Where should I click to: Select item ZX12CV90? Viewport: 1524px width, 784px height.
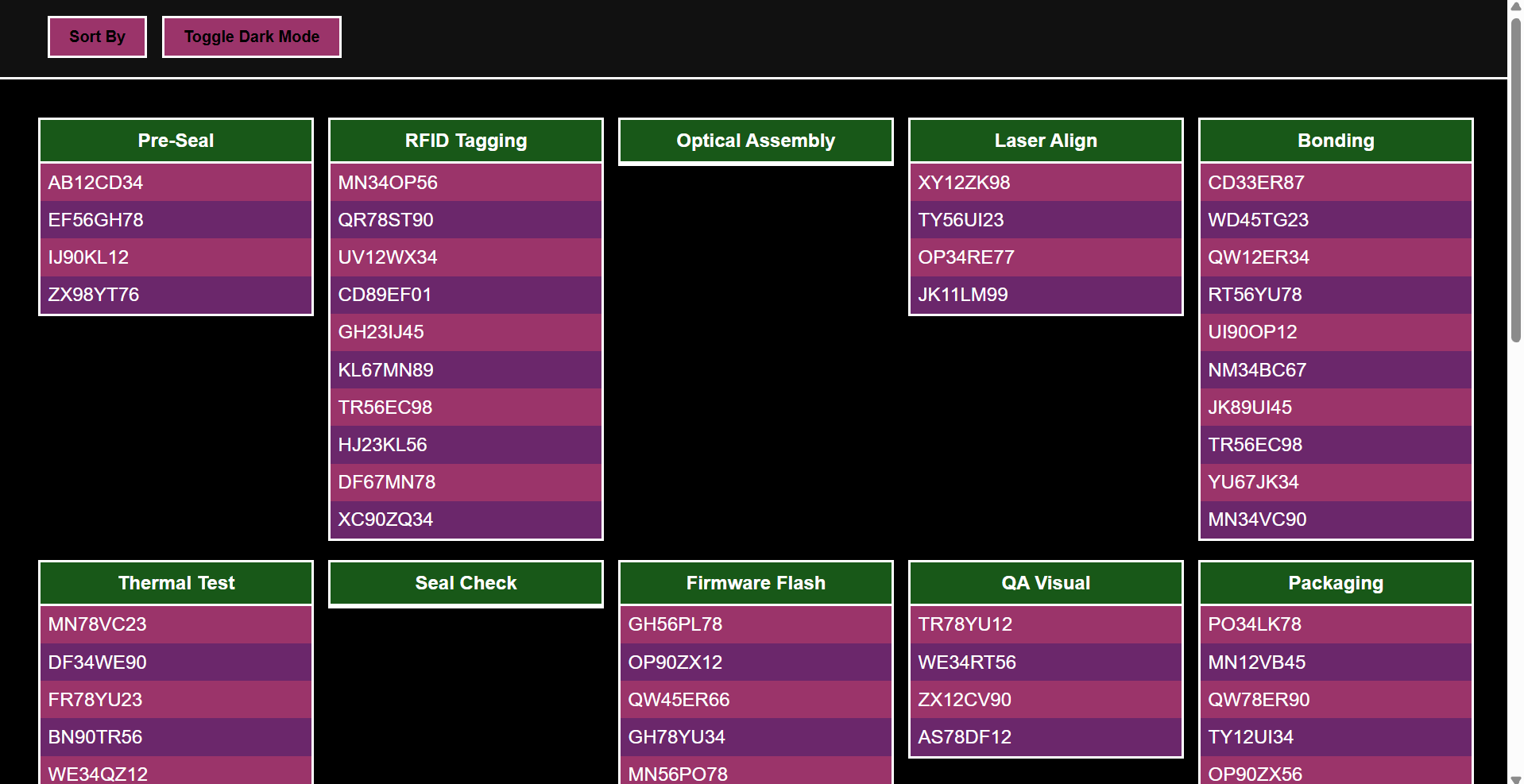point(1046,700)
